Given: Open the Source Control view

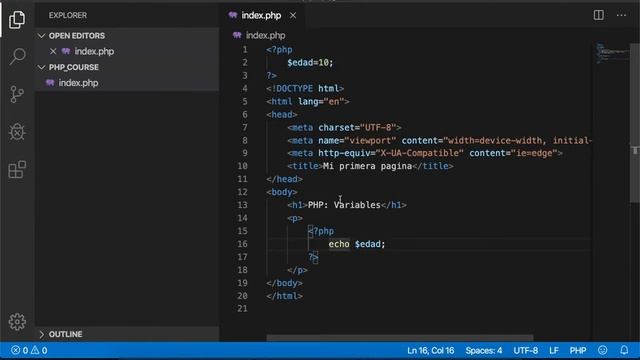Looking at the screenshot, I should (x=17, y=94).
